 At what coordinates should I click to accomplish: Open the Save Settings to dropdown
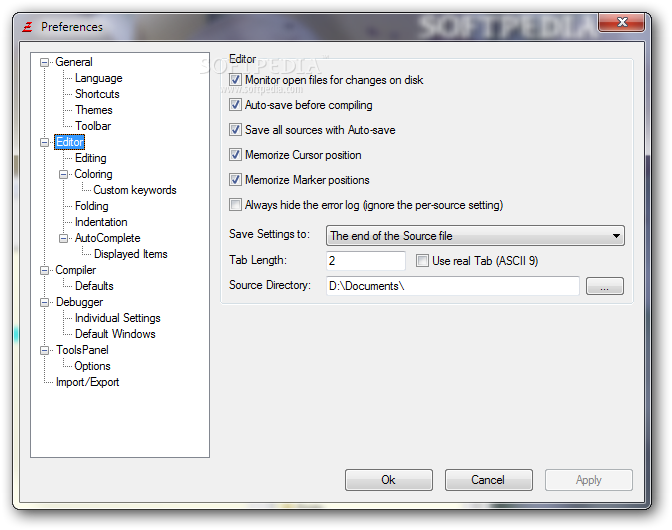pos(475,236)
